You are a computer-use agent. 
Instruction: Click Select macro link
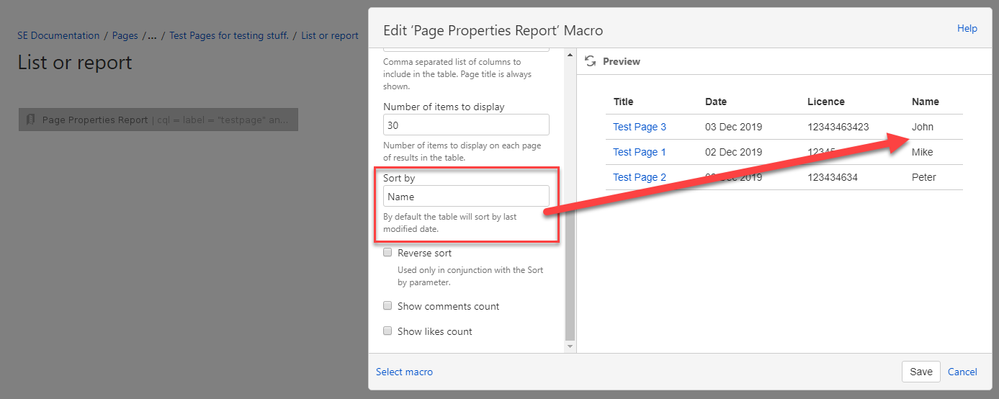(x=404, y=372)
